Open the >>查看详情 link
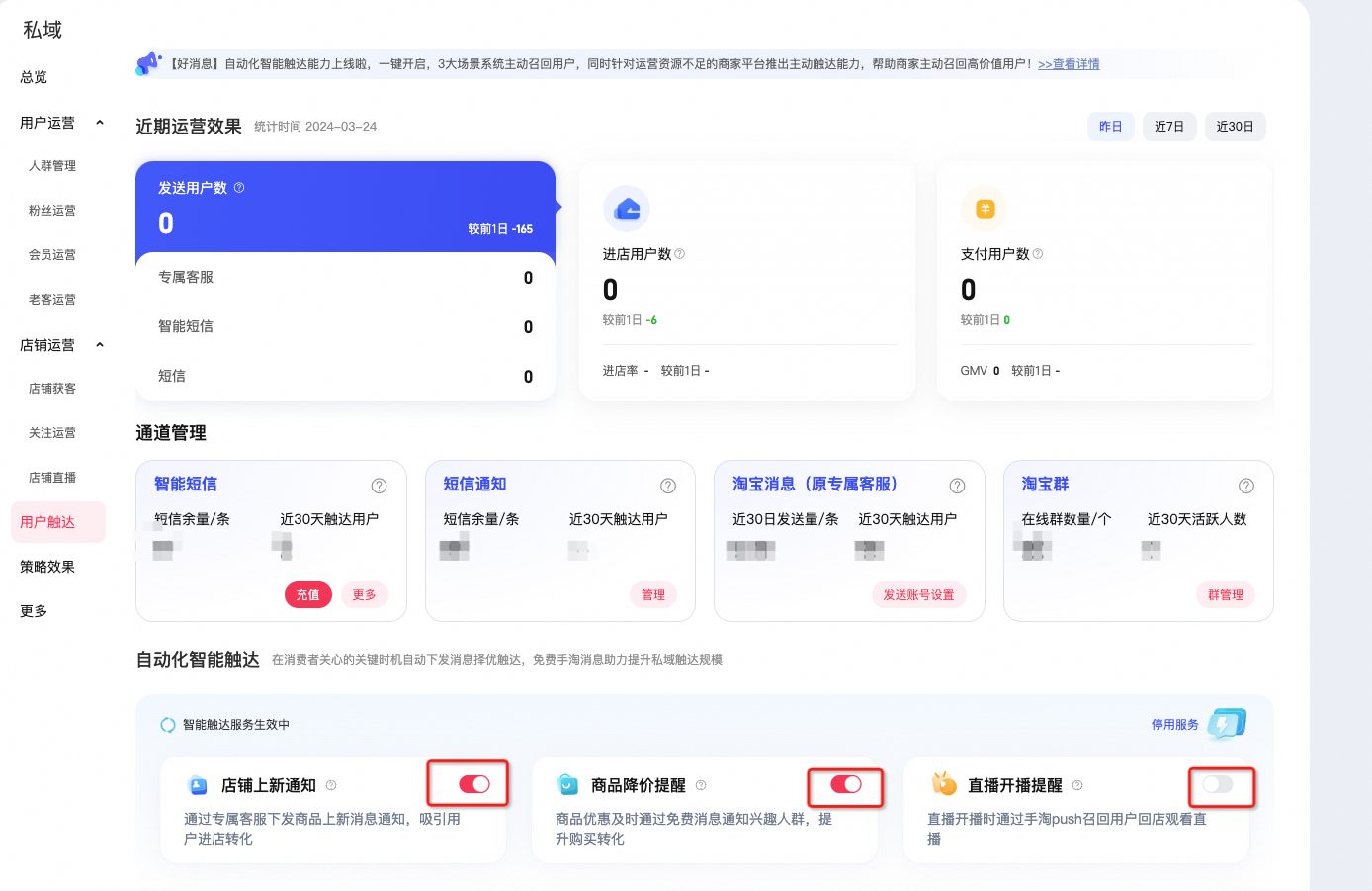The width and height of the screenshot is (1372, 891). pos(1069,64)
